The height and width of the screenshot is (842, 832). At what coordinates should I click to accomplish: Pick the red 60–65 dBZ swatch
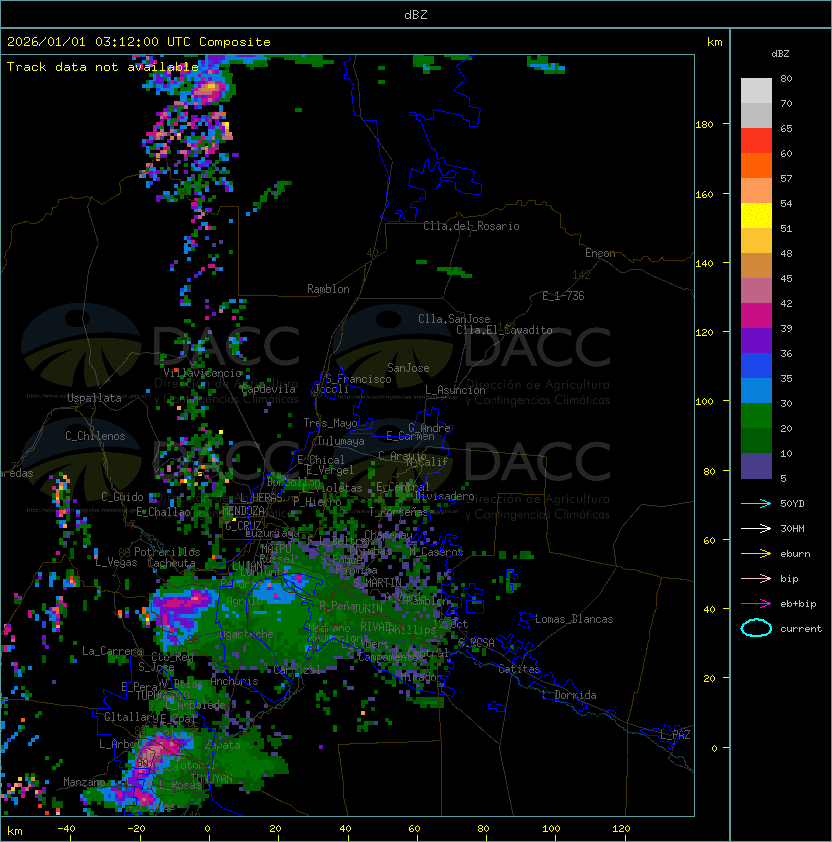(x=756, y=141)
